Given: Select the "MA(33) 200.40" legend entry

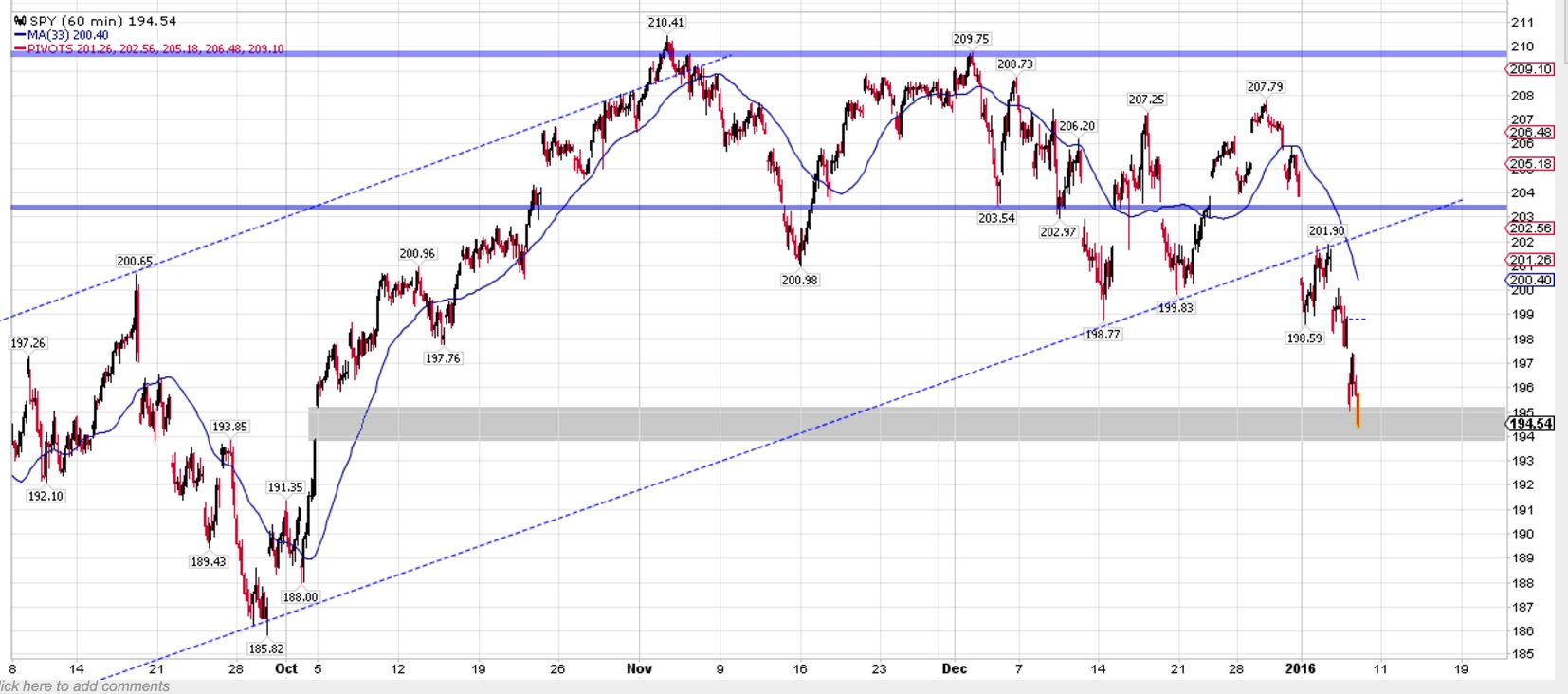Looking at the screenshot, I should (67, 35).
